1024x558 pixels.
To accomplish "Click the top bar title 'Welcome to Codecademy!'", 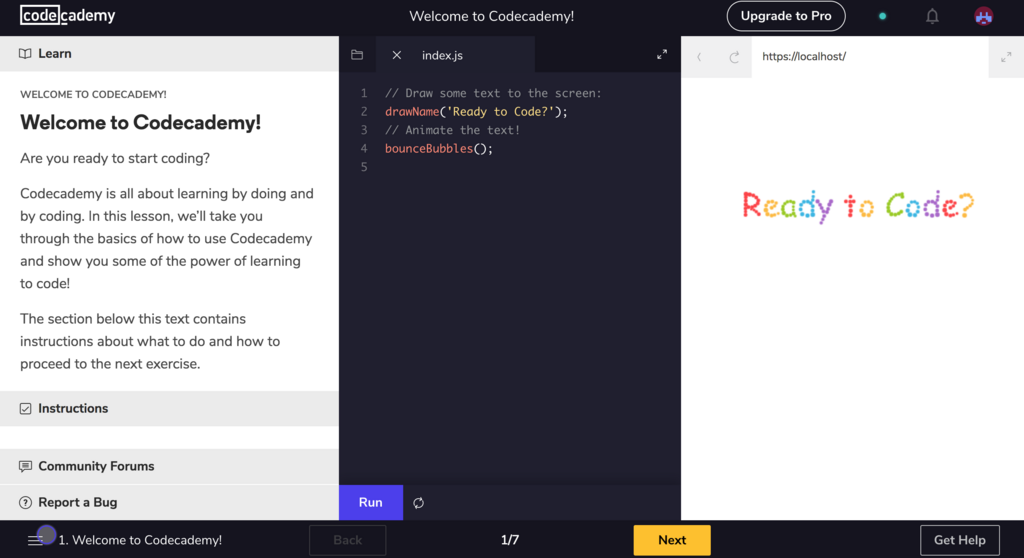I will coord(492,16).
